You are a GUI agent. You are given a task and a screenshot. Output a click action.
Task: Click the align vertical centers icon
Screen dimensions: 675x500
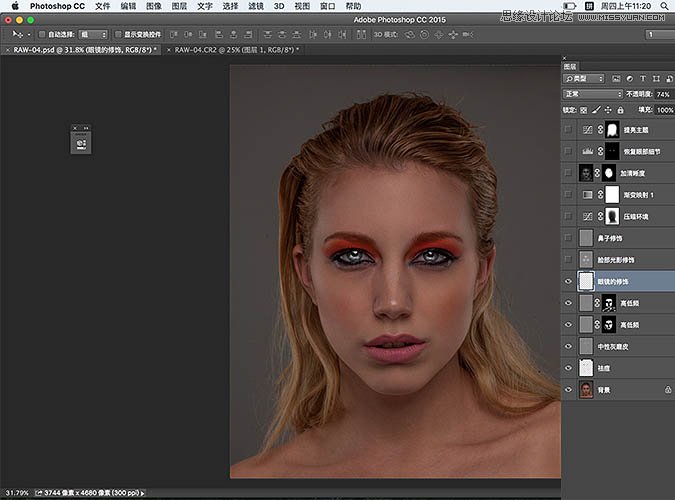tap(188, 34)
